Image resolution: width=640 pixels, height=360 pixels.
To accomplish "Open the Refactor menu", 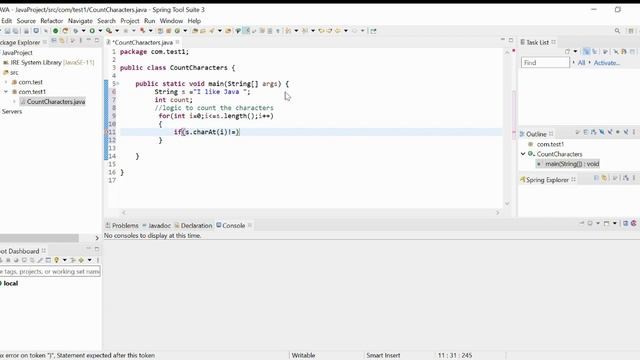I will 51,21.
